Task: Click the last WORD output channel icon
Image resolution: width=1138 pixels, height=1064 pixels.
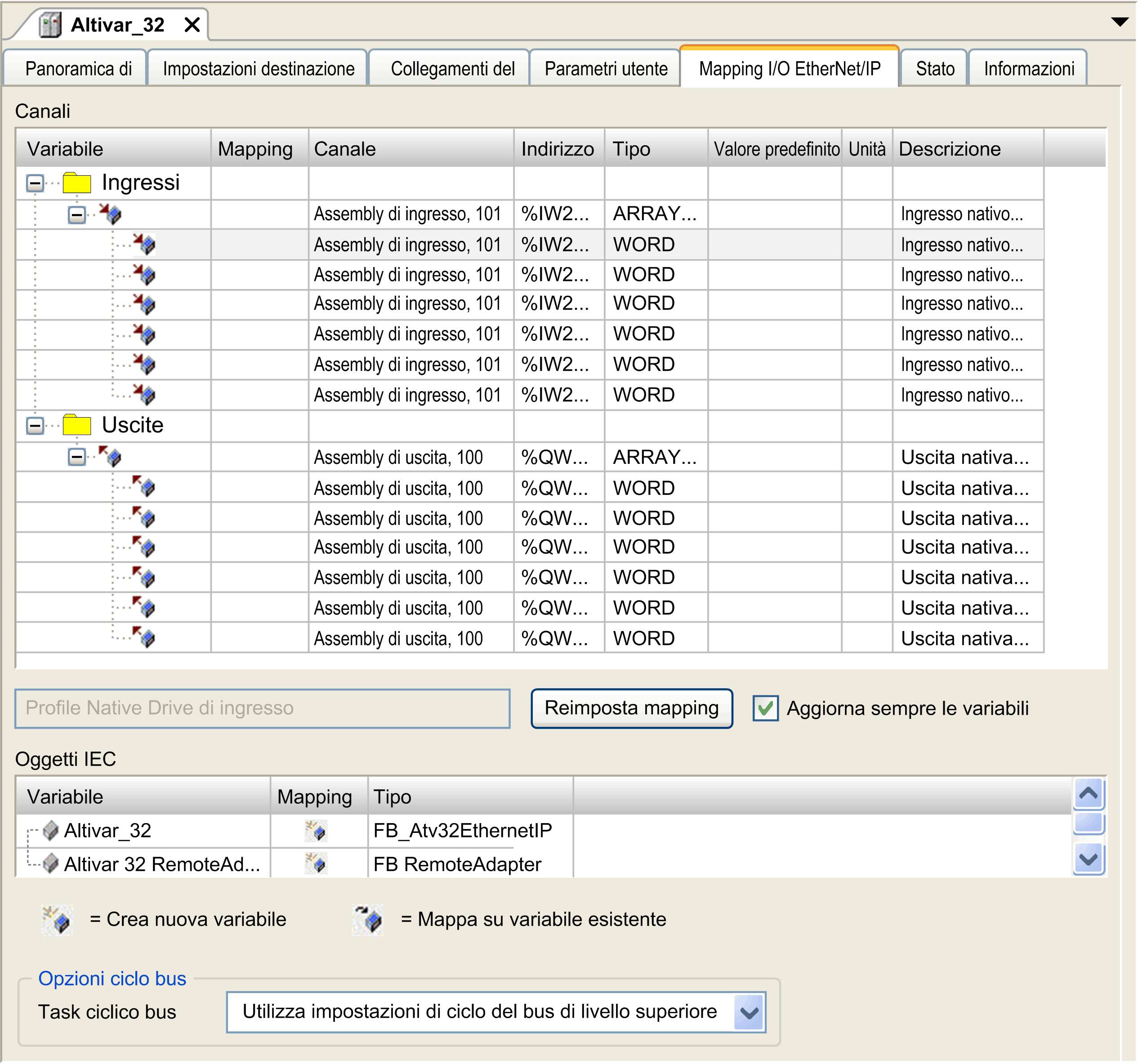Action: pos(144,637)
